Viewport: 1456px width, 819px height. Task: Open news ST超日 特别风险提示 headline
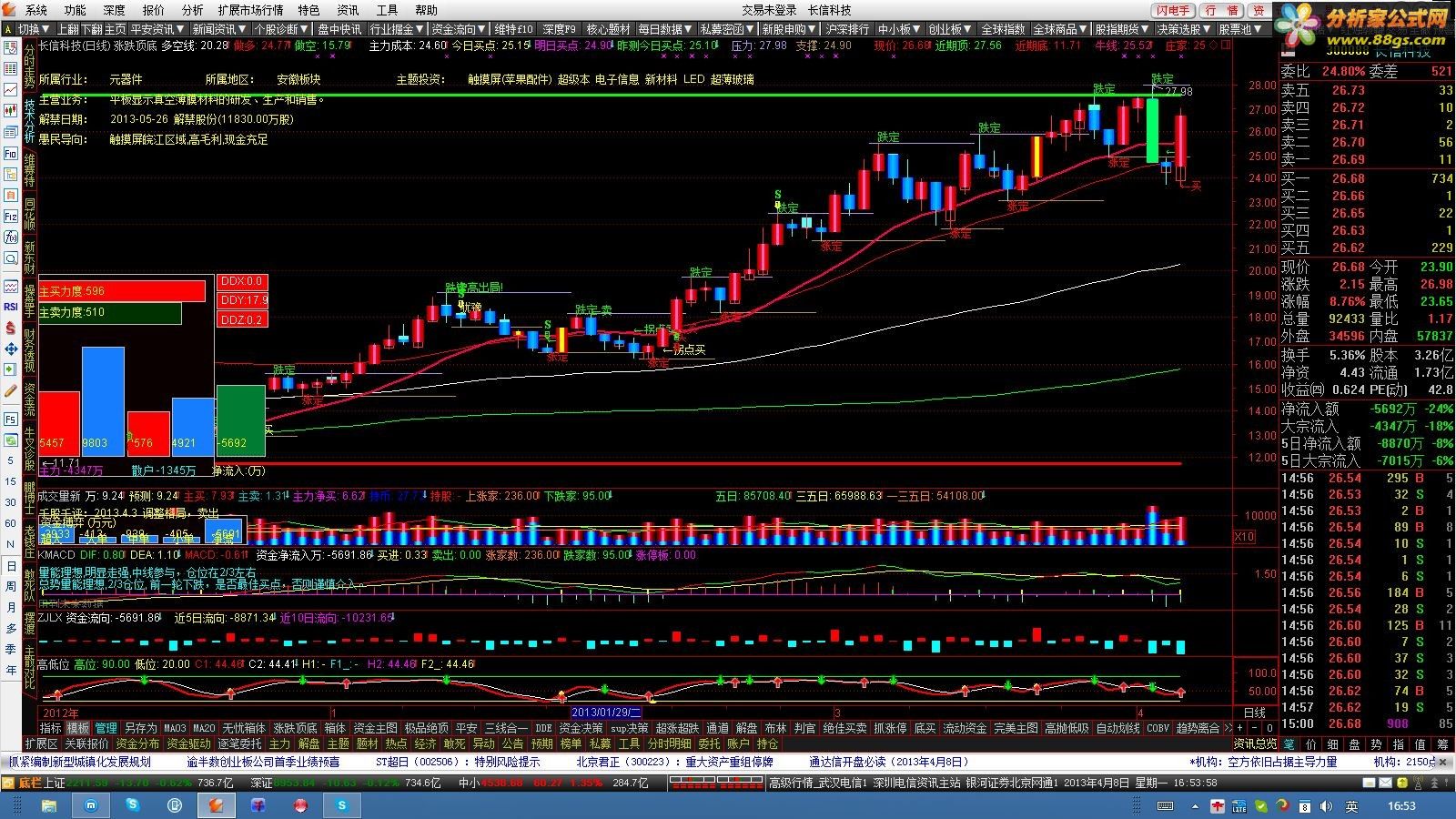[458, 762]
